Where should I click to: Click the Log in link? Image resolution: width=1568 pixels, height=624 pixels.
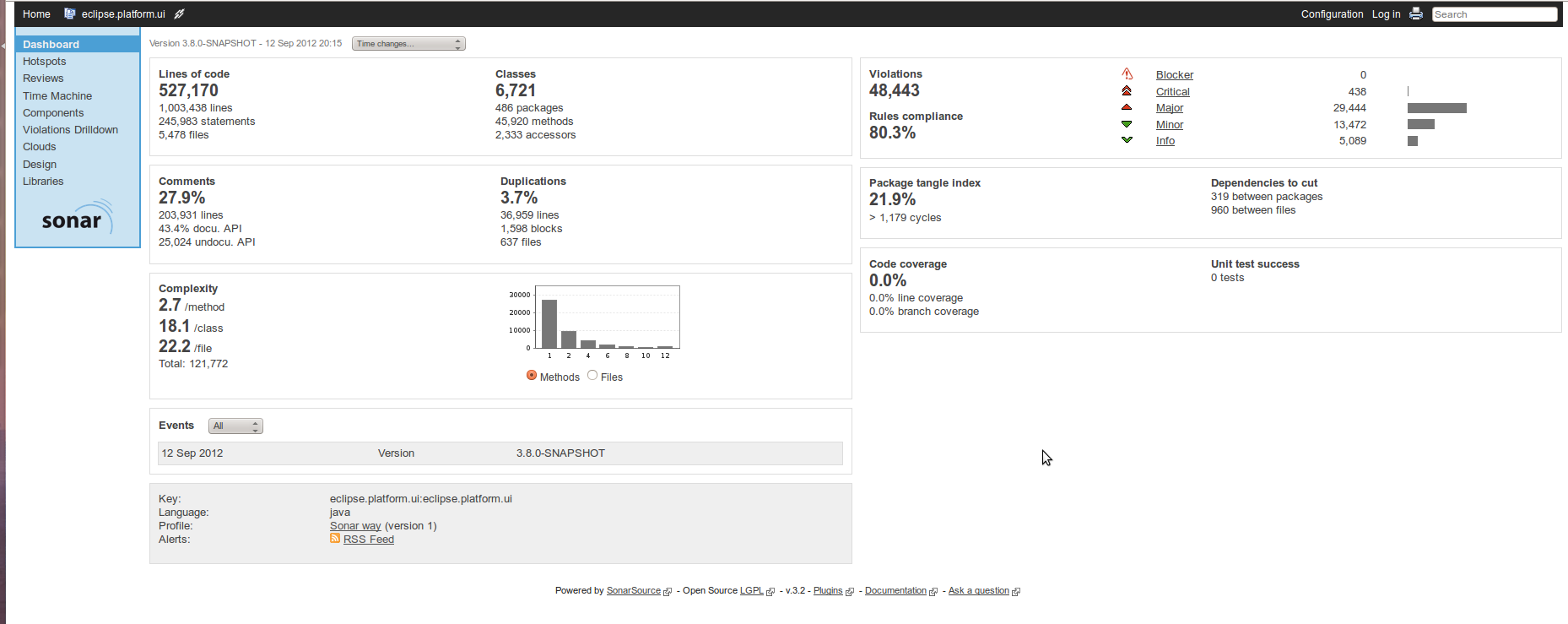point(1386,14)
